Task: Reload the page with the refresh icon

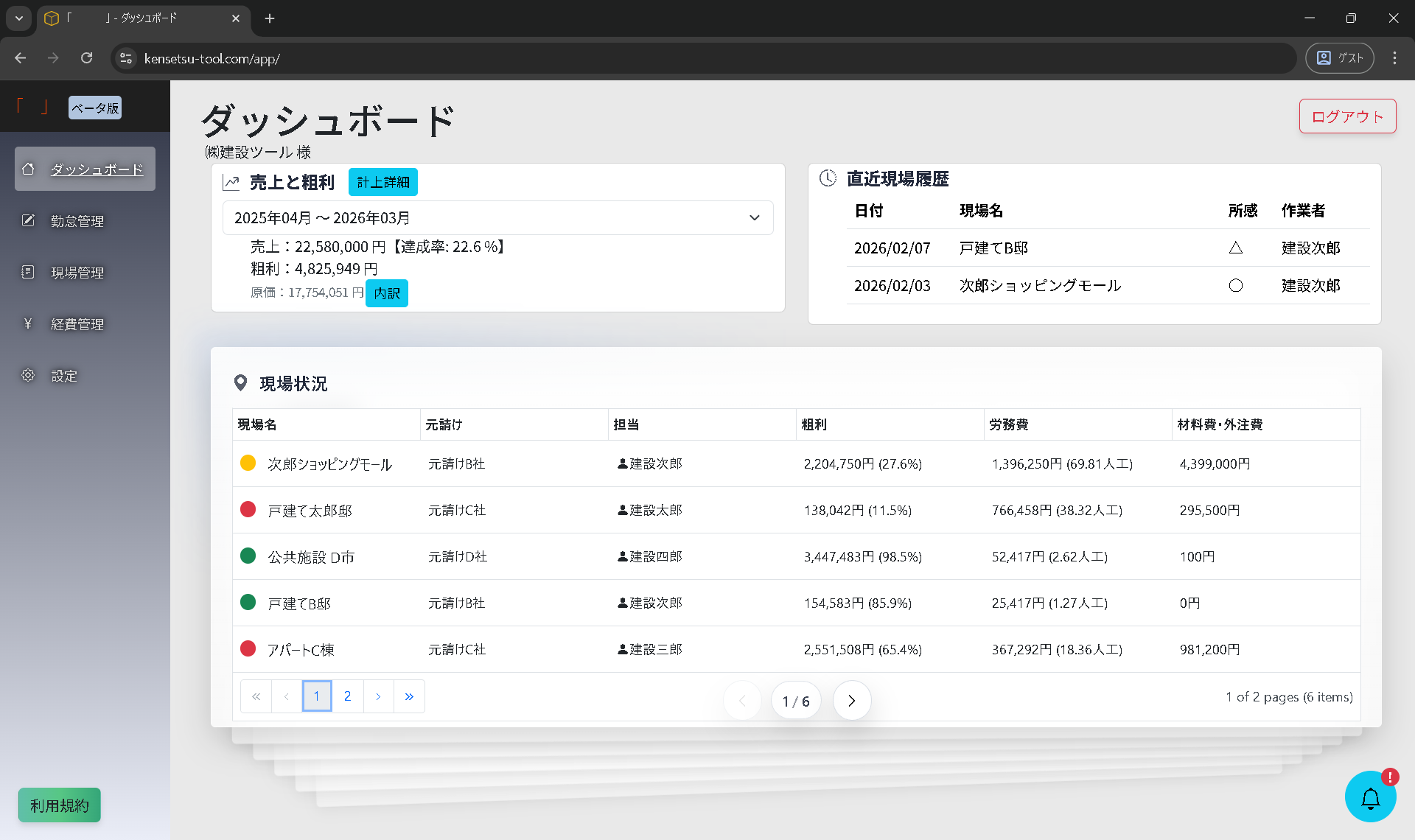Action: tap(86, 57)
